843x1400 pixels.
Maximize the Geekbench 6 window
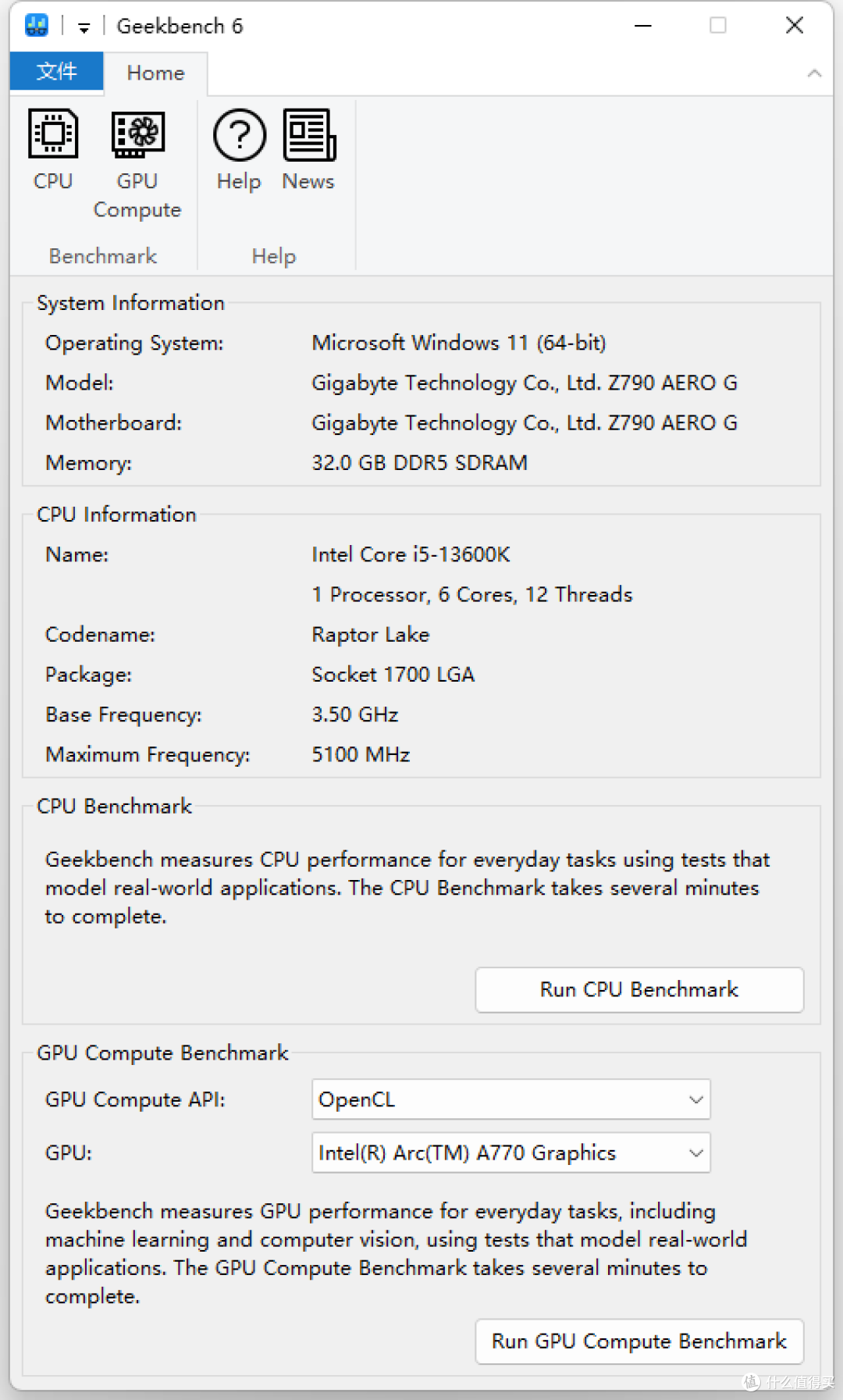(718, 26)
